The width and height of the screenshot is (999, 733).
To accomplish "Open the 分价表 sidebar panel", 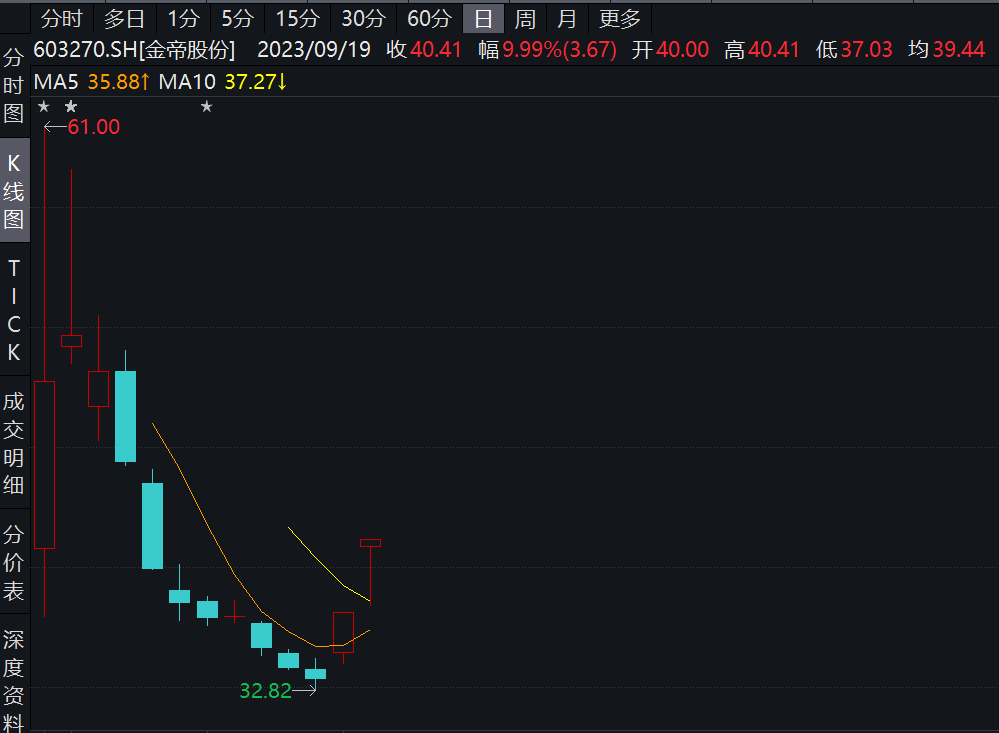I will 14,562.
